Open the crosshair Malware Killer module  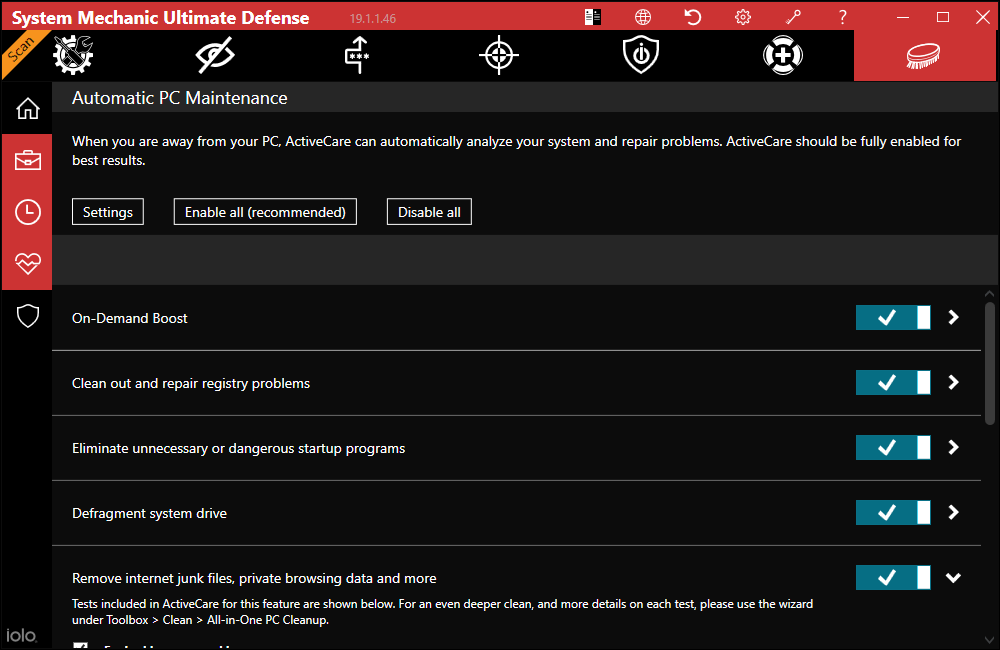point(499,55)
